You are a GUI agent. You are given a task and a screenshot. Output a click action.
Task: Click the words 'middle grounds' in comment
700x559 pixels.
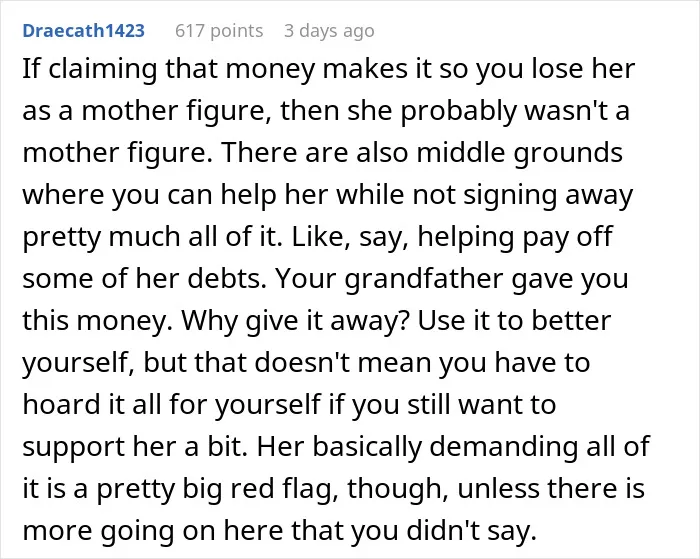(519, 153)
